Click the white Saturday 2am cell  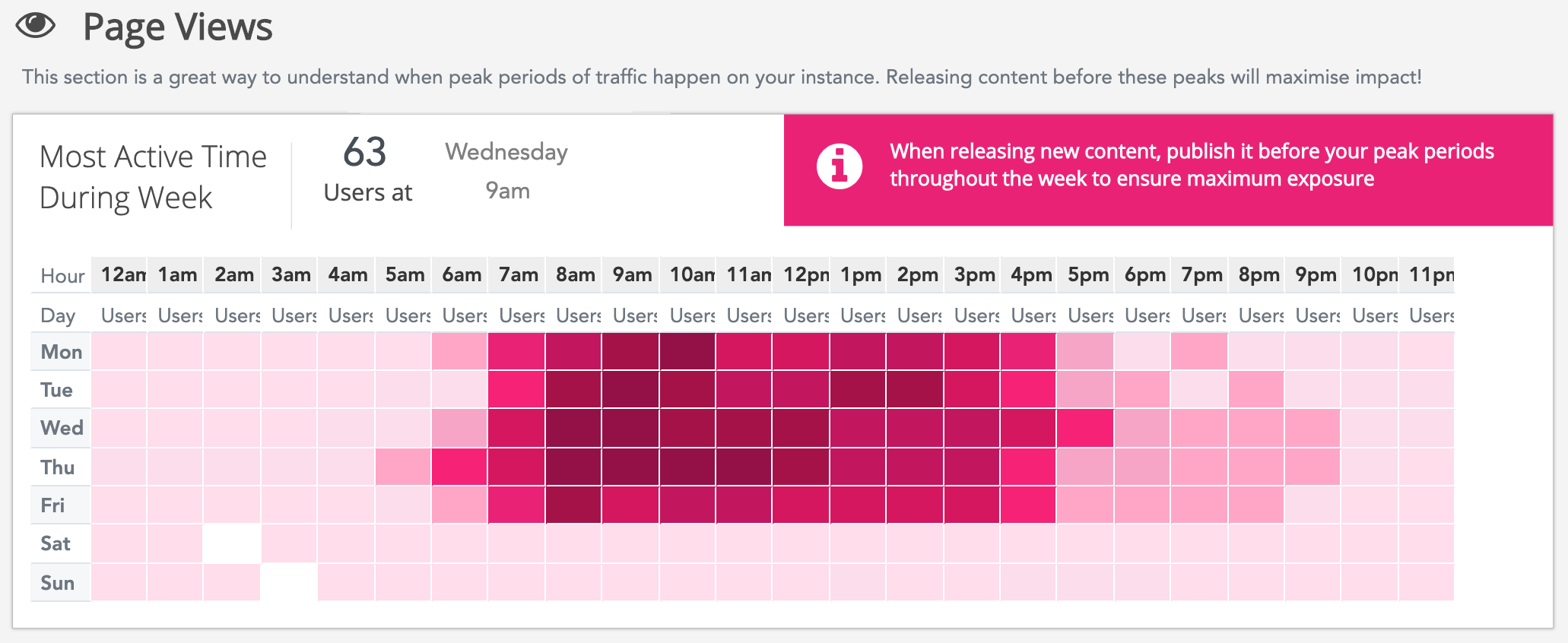[233, 543]
